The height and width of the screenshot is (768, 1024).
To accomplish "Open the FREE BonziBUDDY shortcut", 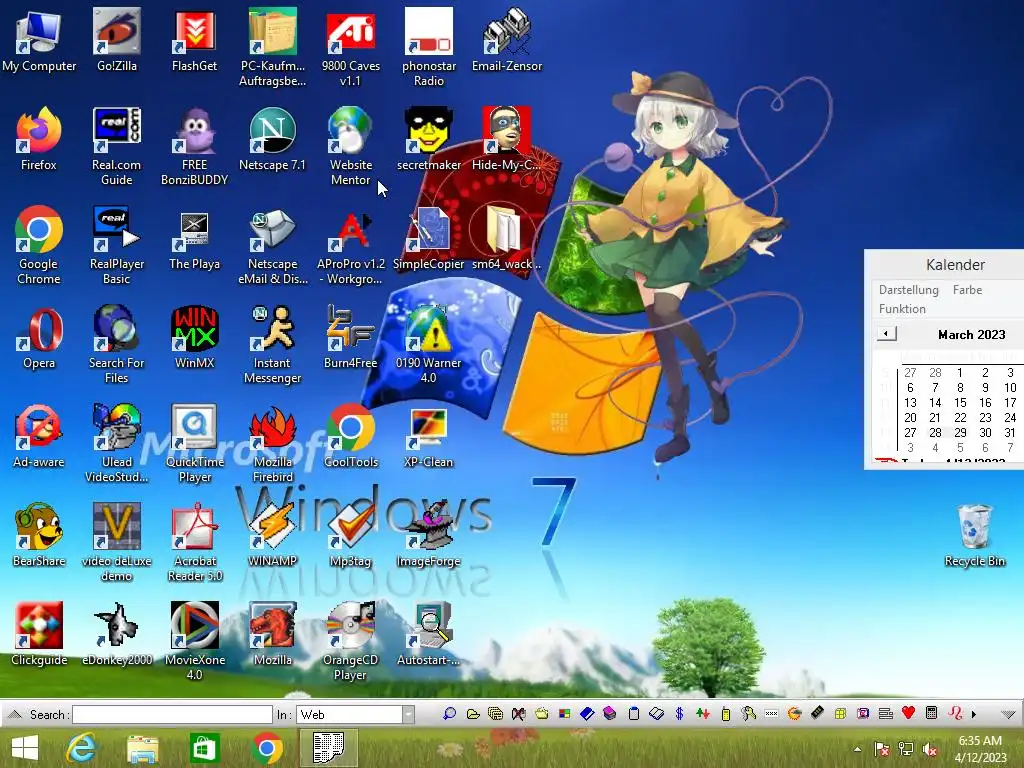I will pos(195,146).
